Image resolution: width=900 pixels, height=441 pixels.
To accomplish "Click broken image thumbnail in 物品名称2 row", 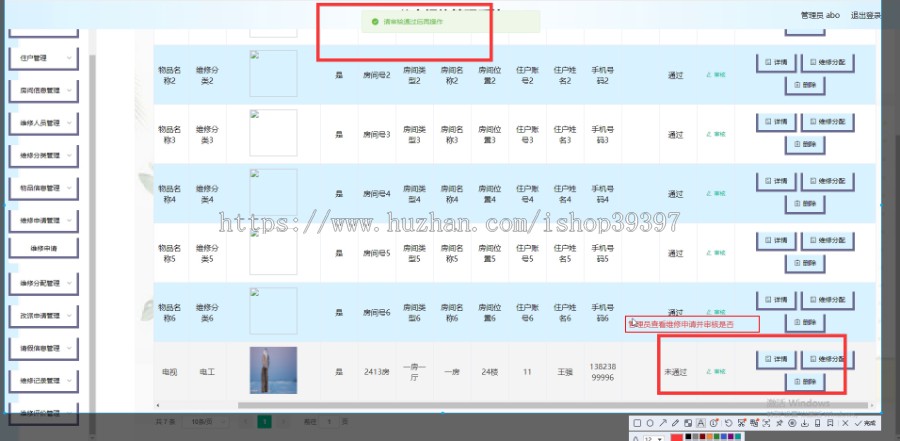I will point(273,74).
